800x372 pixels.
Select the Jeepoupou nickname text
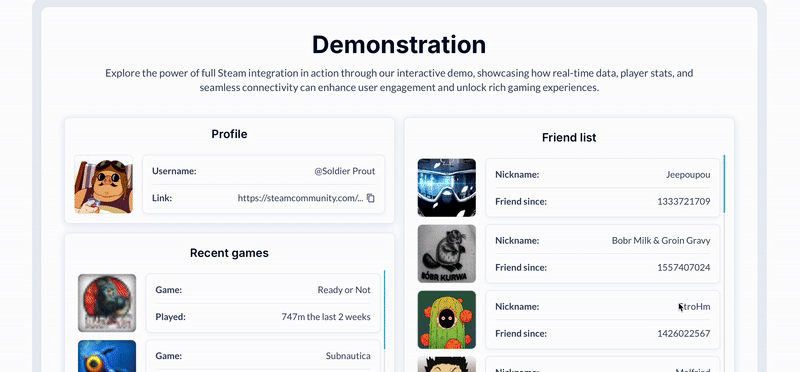point(688,175)
